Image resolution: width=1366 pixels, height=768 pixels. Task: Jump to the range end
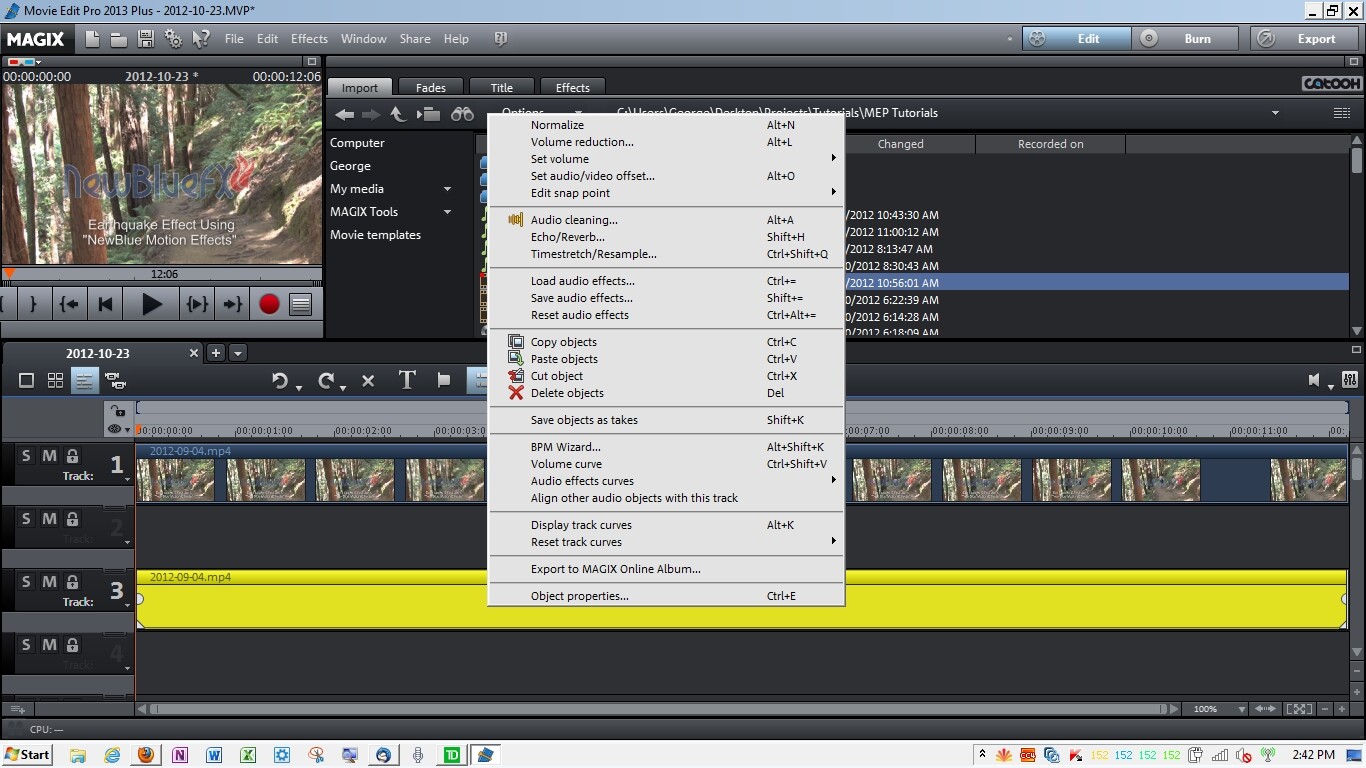click(232, 304)
